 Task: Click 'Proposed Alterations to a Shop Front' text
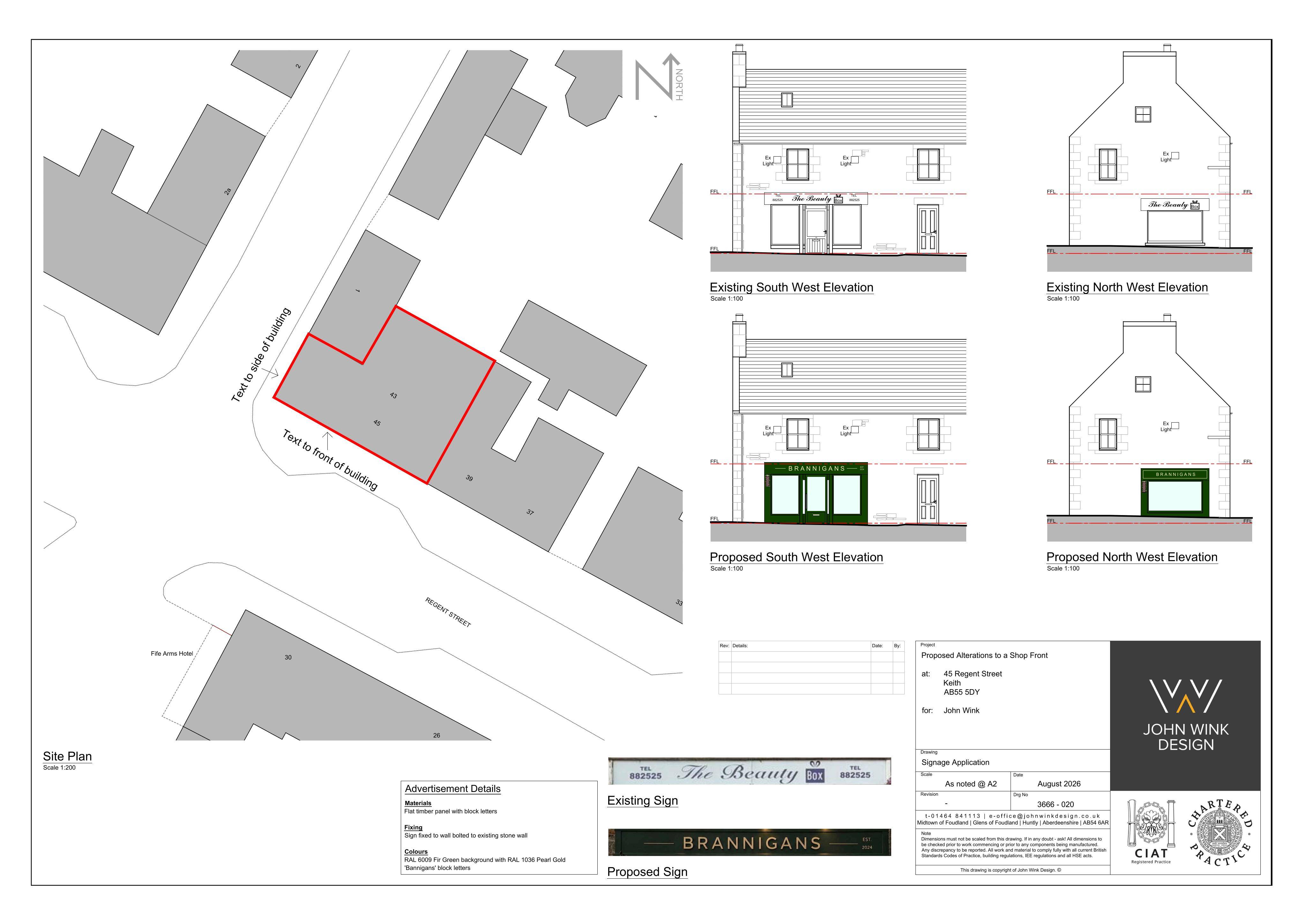pos(984,655)
